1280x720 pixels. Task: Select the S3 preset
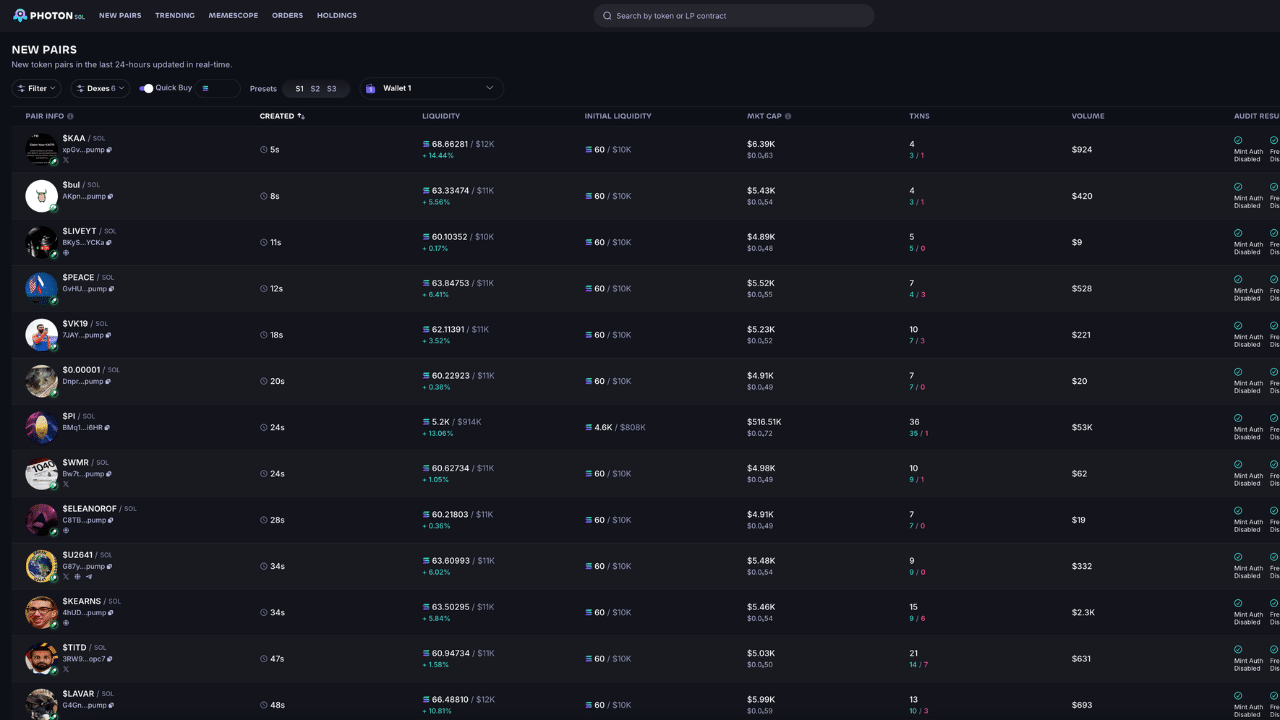332,89
